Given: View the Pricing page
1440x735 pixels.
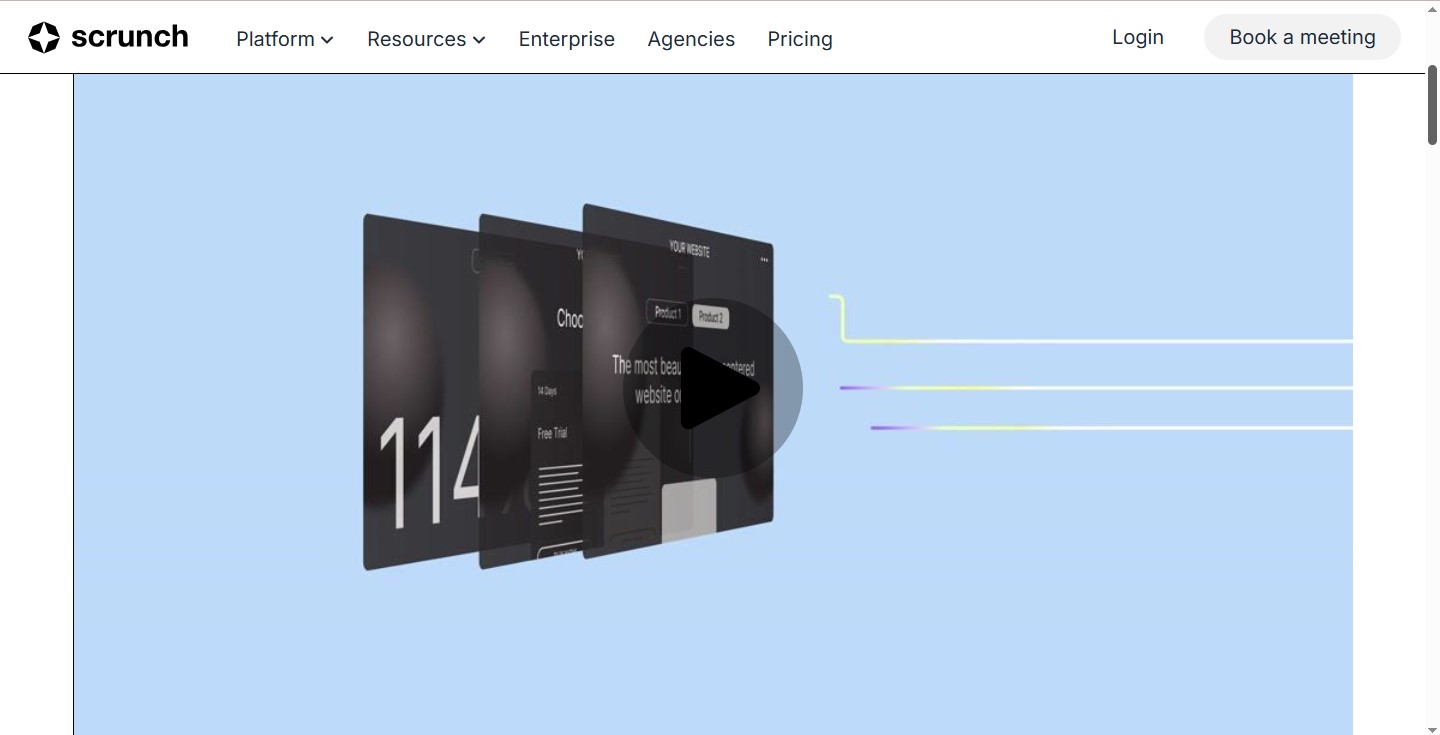Looking at the screenshot, I should [x=800, y=39].
